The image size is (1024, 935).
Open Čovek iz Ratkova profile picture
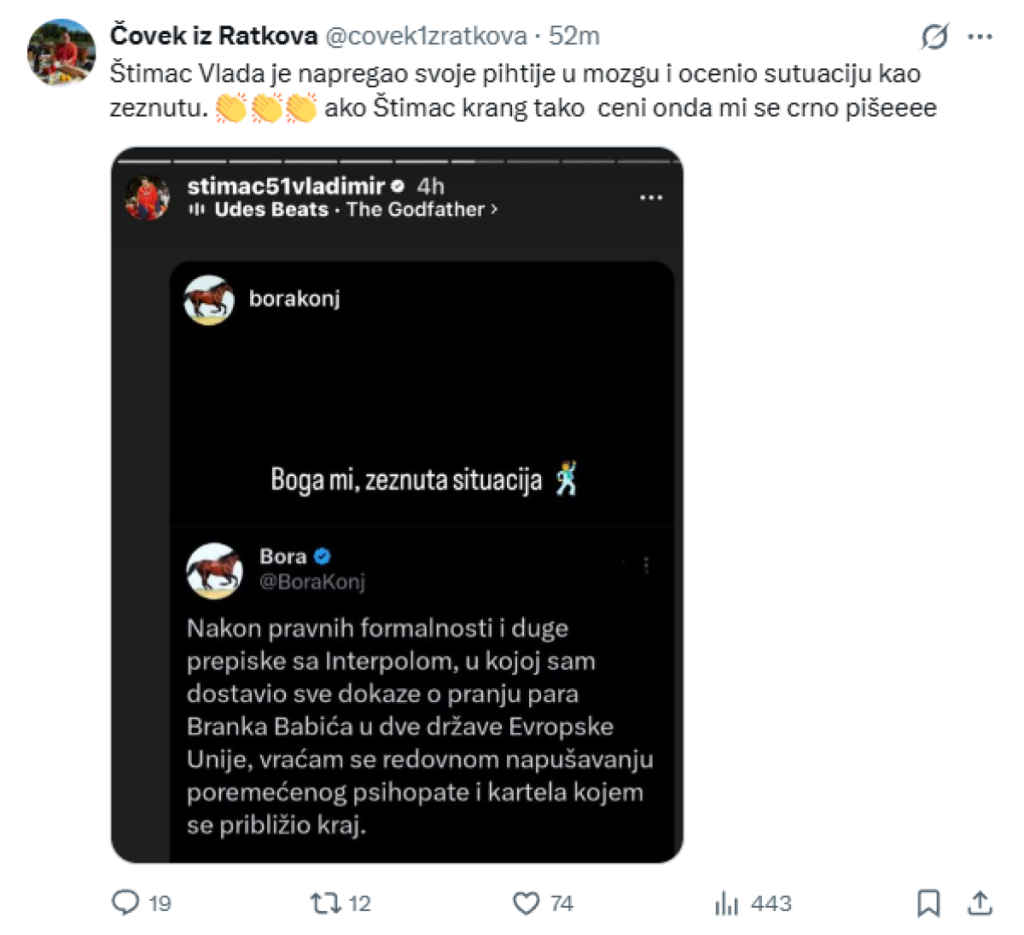pos(61,52)
